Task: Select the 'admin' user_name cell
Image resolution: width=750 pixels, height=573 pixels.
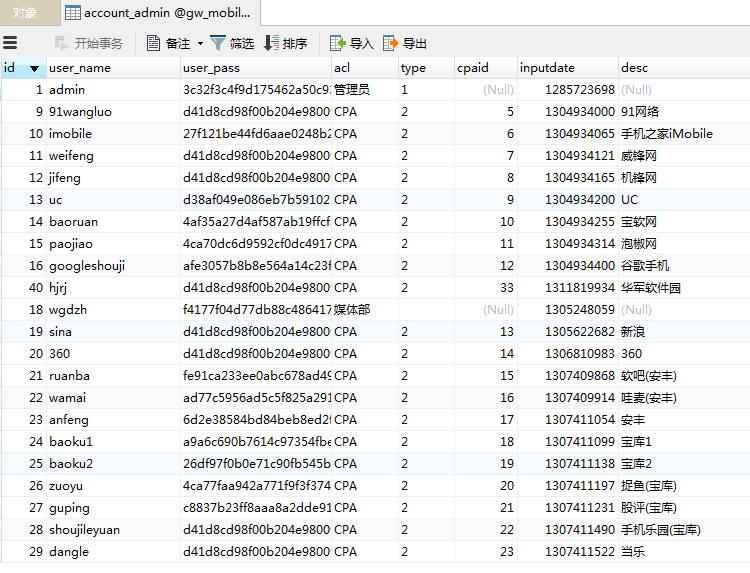Action: 113,89
